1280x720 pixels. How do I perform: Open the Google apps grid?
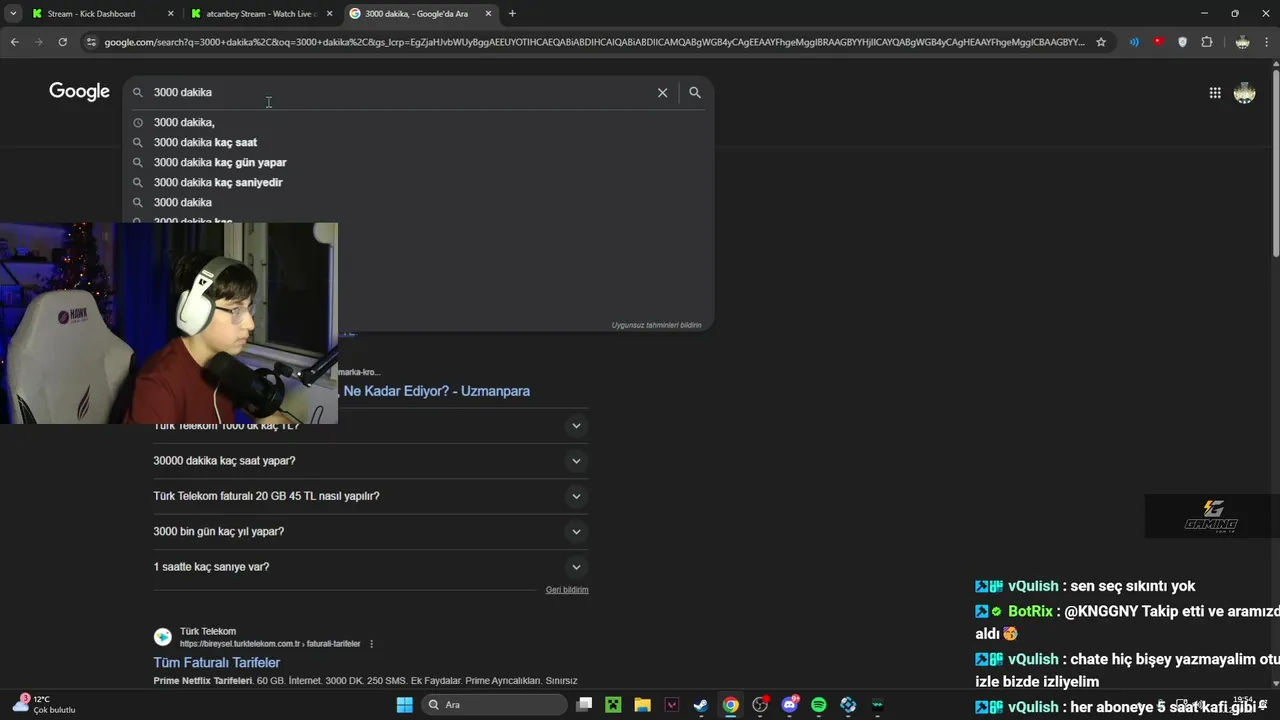pyautogui.click(x=1214, y=93)
